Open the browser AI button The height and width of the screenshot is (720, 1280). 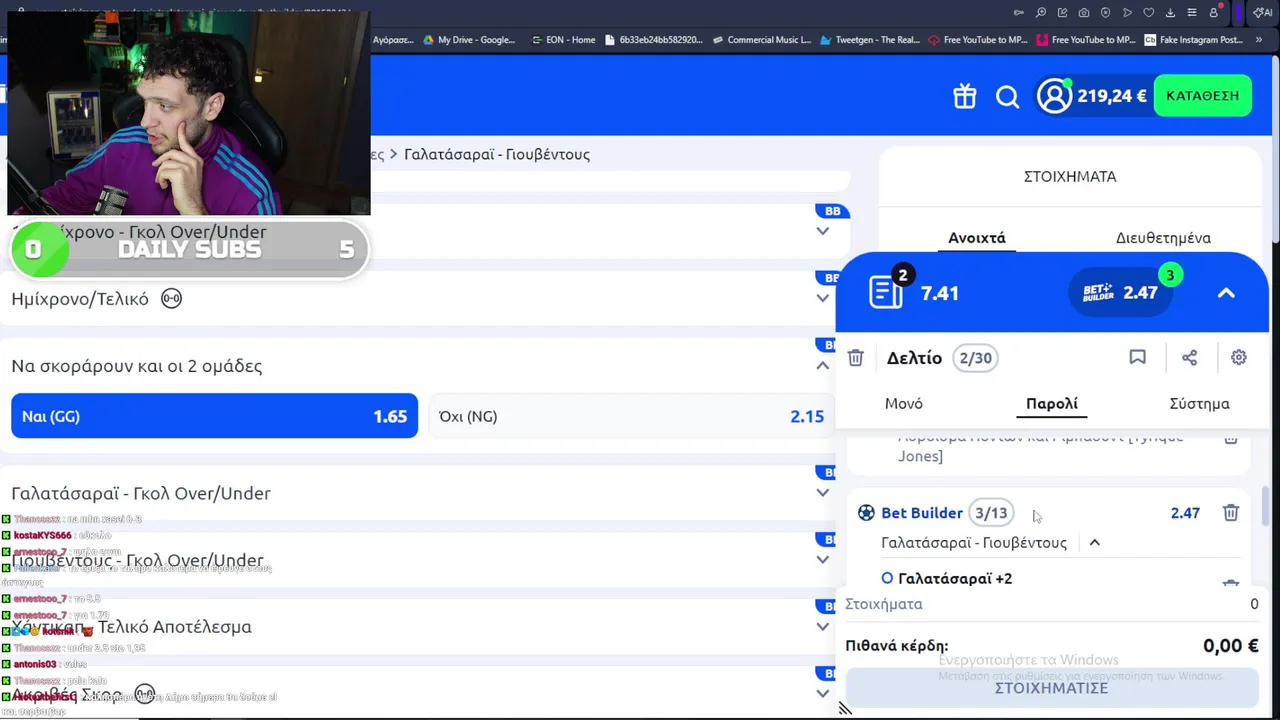click(x=1264, y=13)
